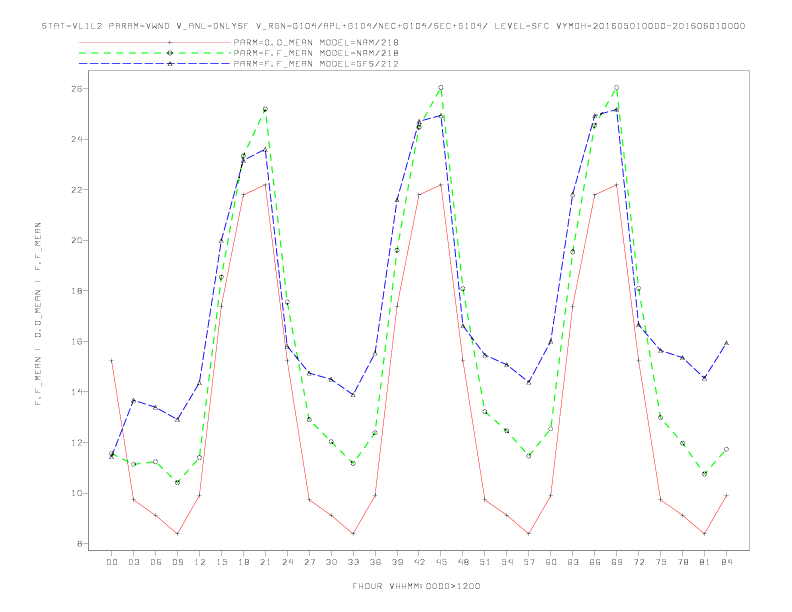Click the x-axis label FHOUR VHHMM

coord(416,586)
